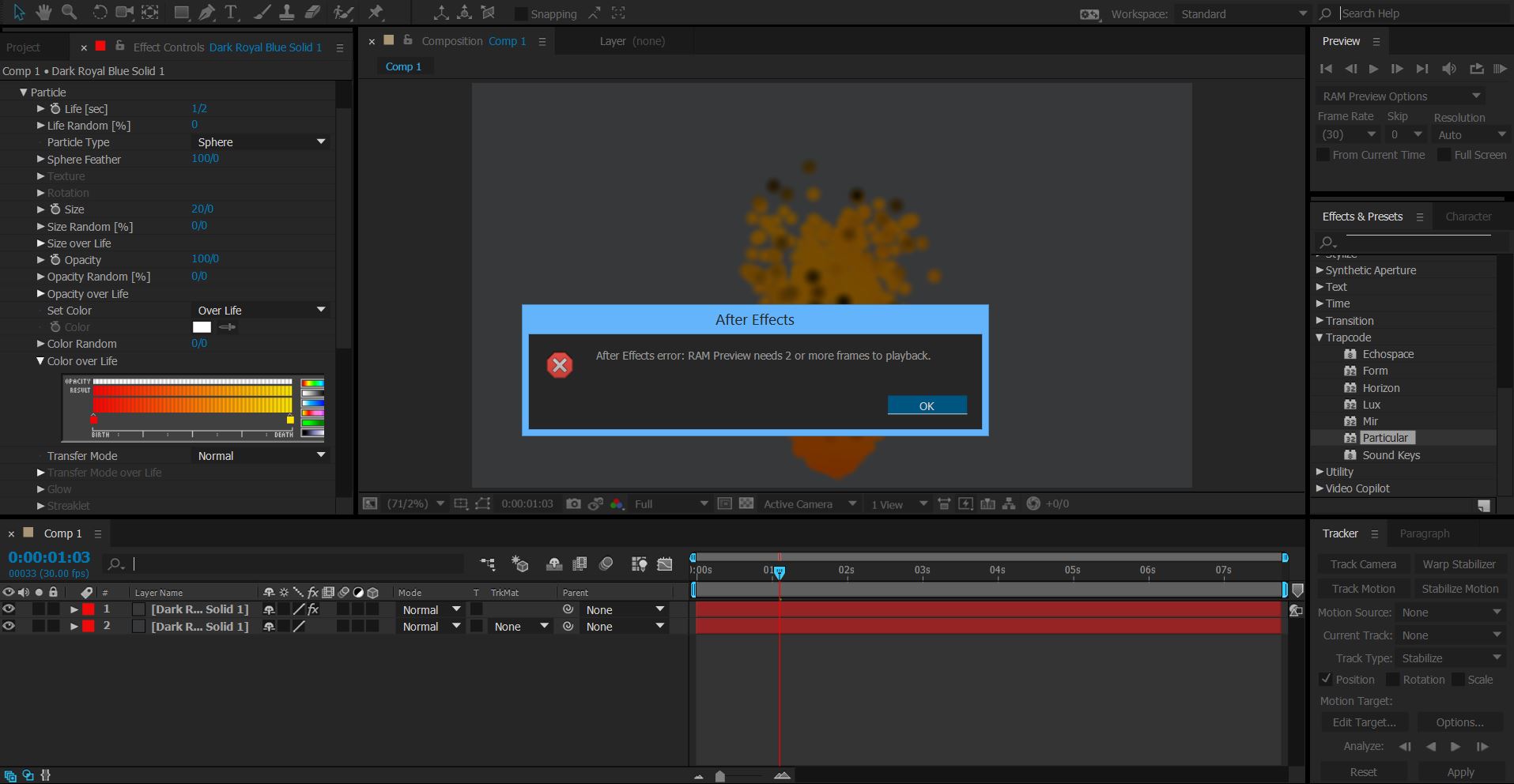Select the Hand tool
The height and width of the screenshot is (784, 1514).
pyautogui.click(x=44, y=13)
